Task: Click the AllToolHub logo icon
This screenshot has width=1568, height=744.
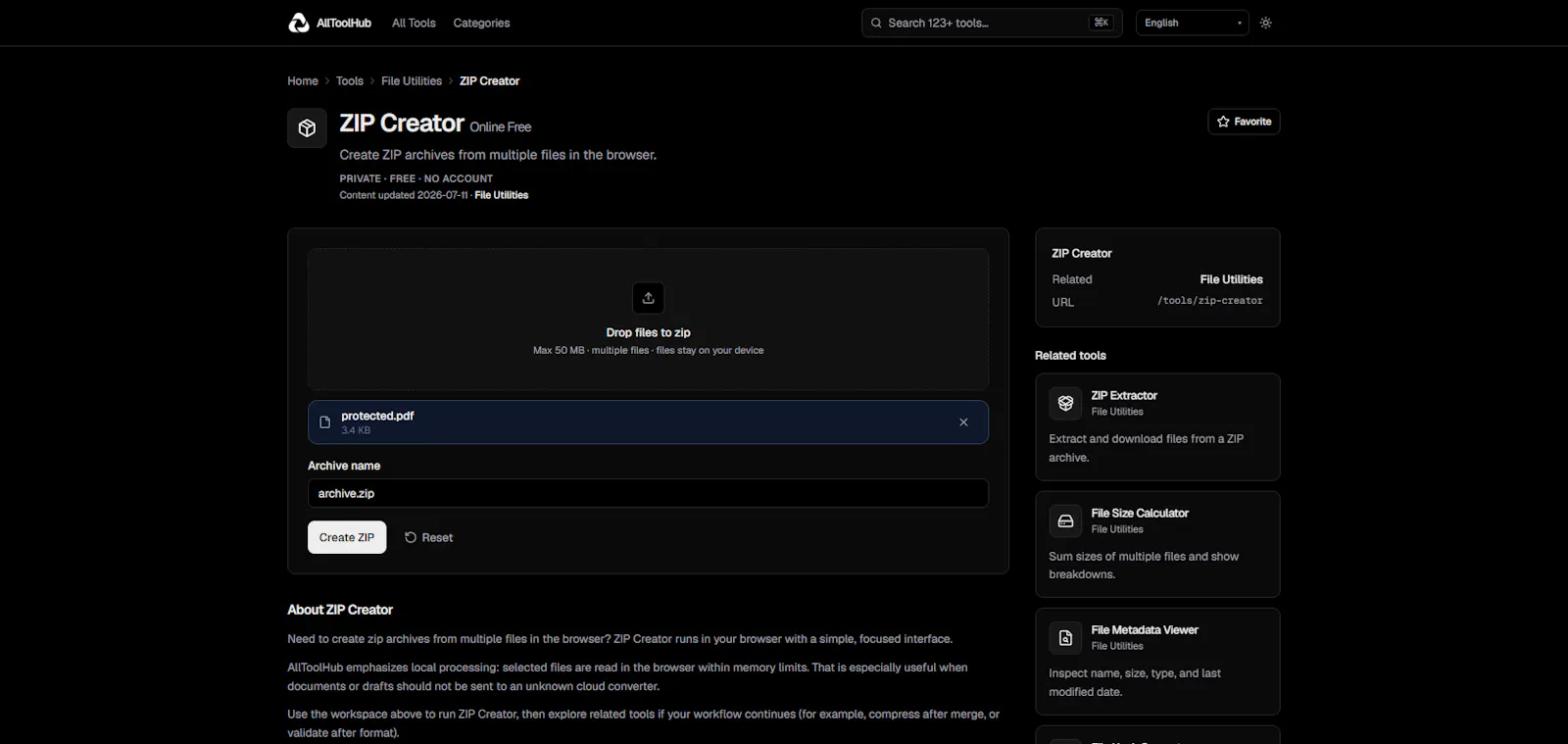Action: 298,23
